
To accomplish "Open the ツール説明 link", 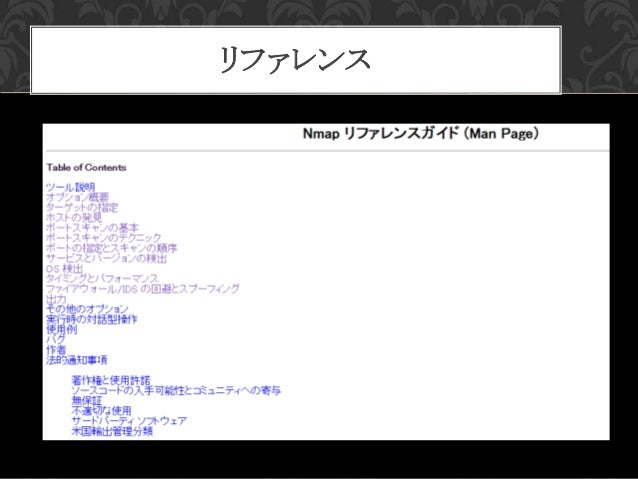I will pos(71,187).
